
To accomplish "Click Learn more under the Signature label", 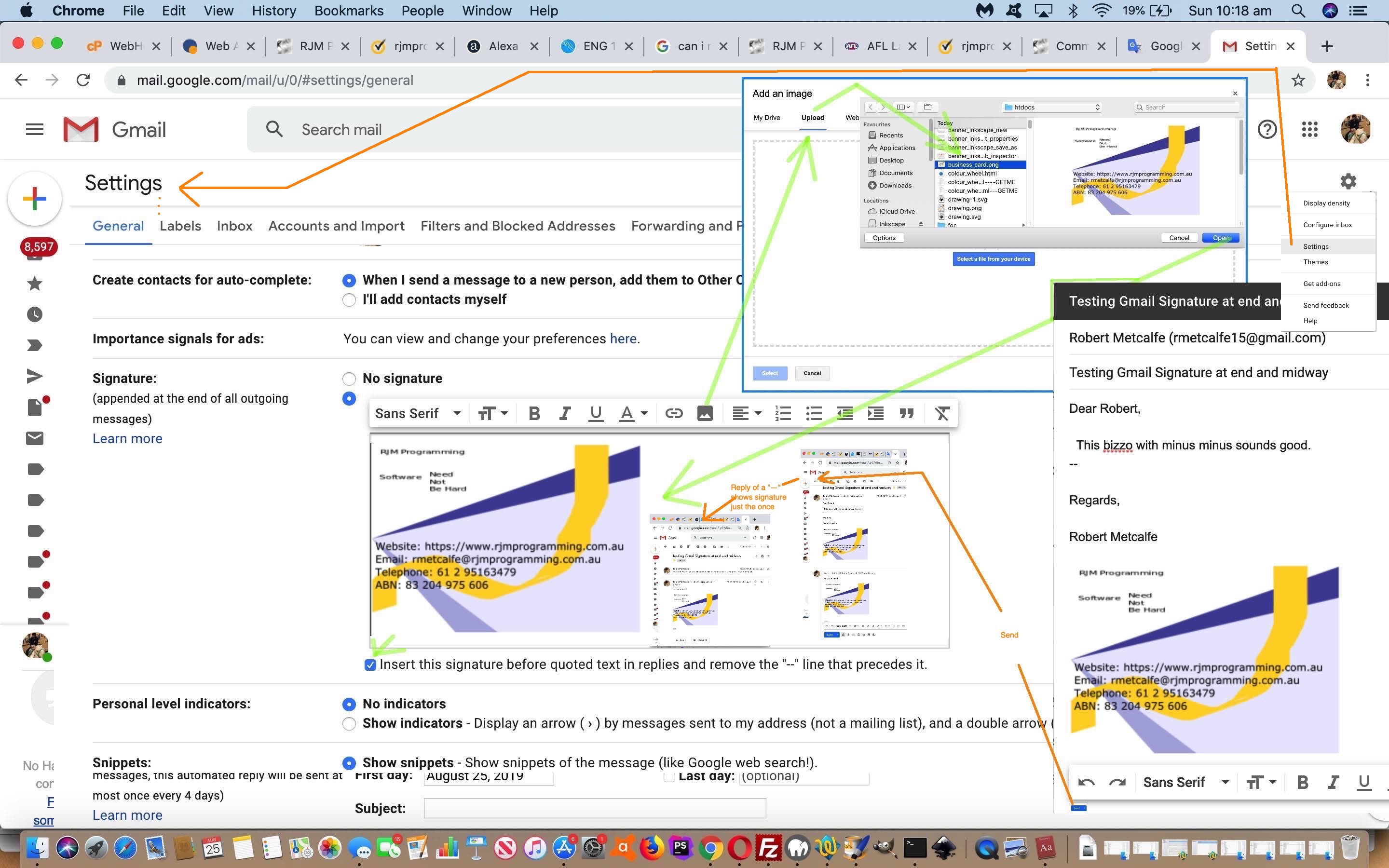I will click(127, 439).
